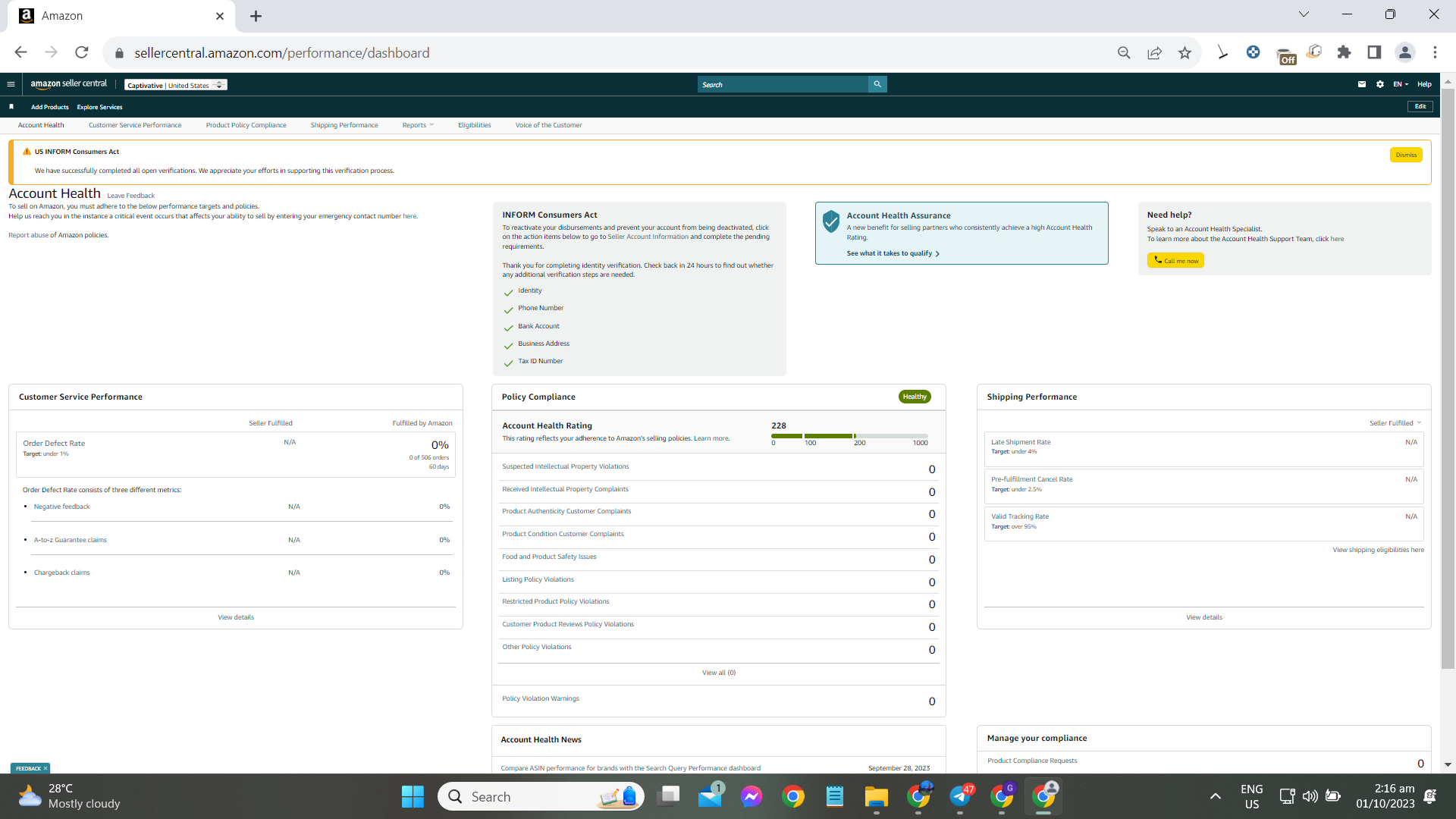Open the Order Defect Rate metric link

(x=54, y=444)
